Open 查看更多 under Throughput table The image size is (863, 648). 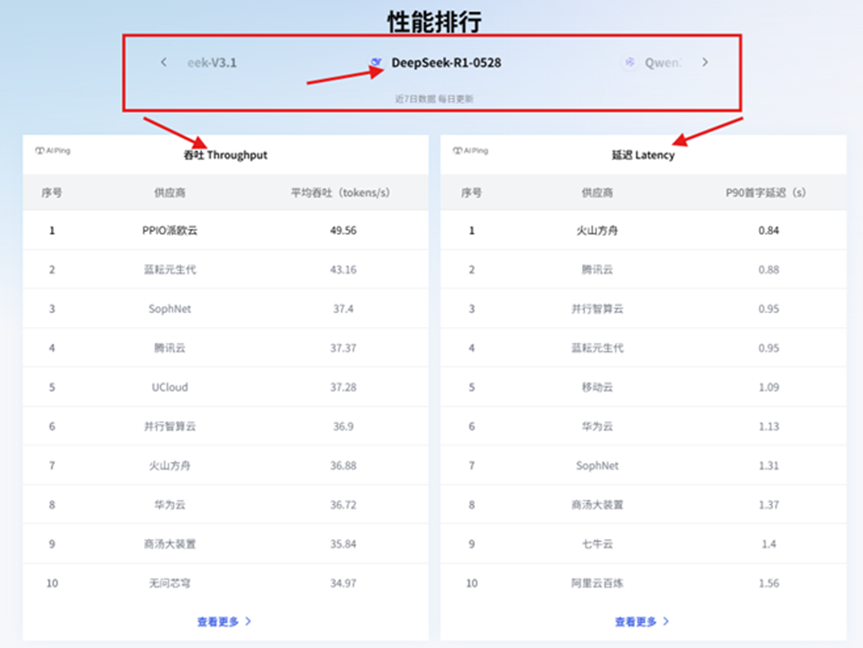224,622
